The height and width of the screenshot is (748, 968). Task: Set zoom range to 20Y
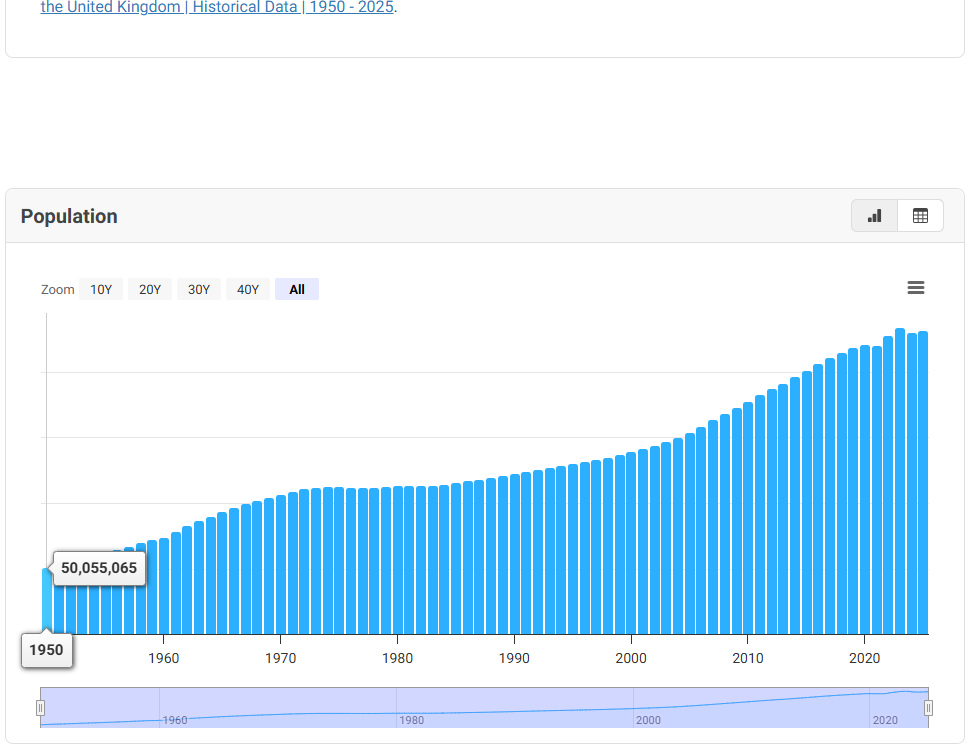(x=150, y=289)
